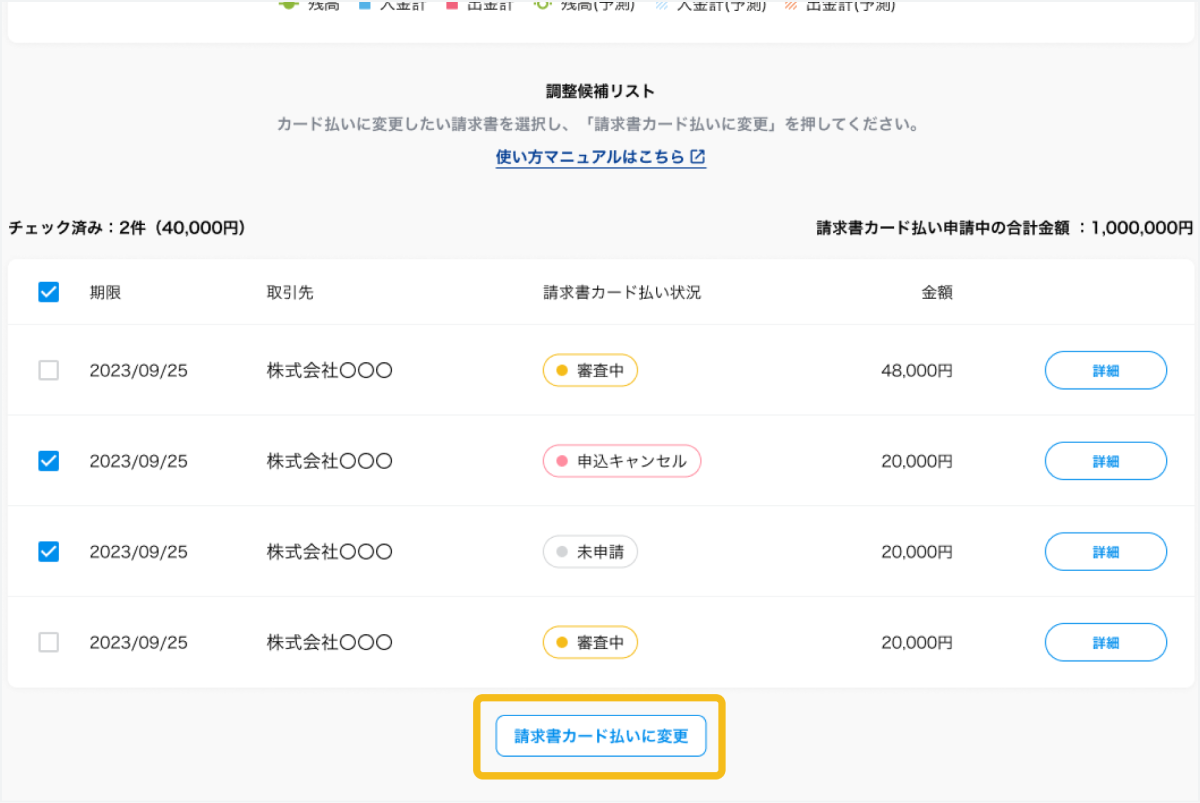Click the 請求書カード払い状況 column header
The width and height of the screenshot is (1200, 803).
click(x=622, y=293)
